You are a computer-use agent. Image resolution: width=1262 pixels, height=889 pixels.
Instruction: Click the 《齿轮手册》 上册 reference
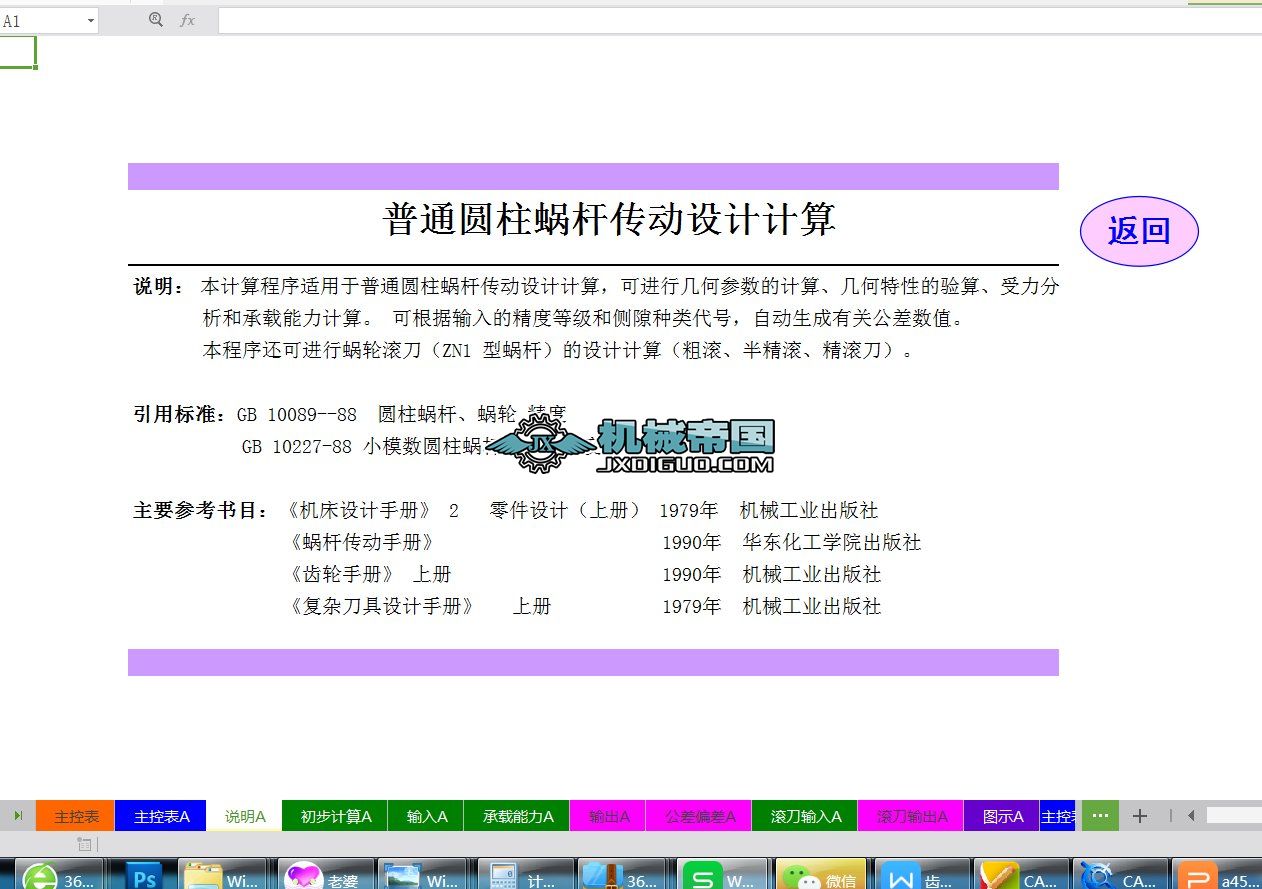tap(369, 574)
